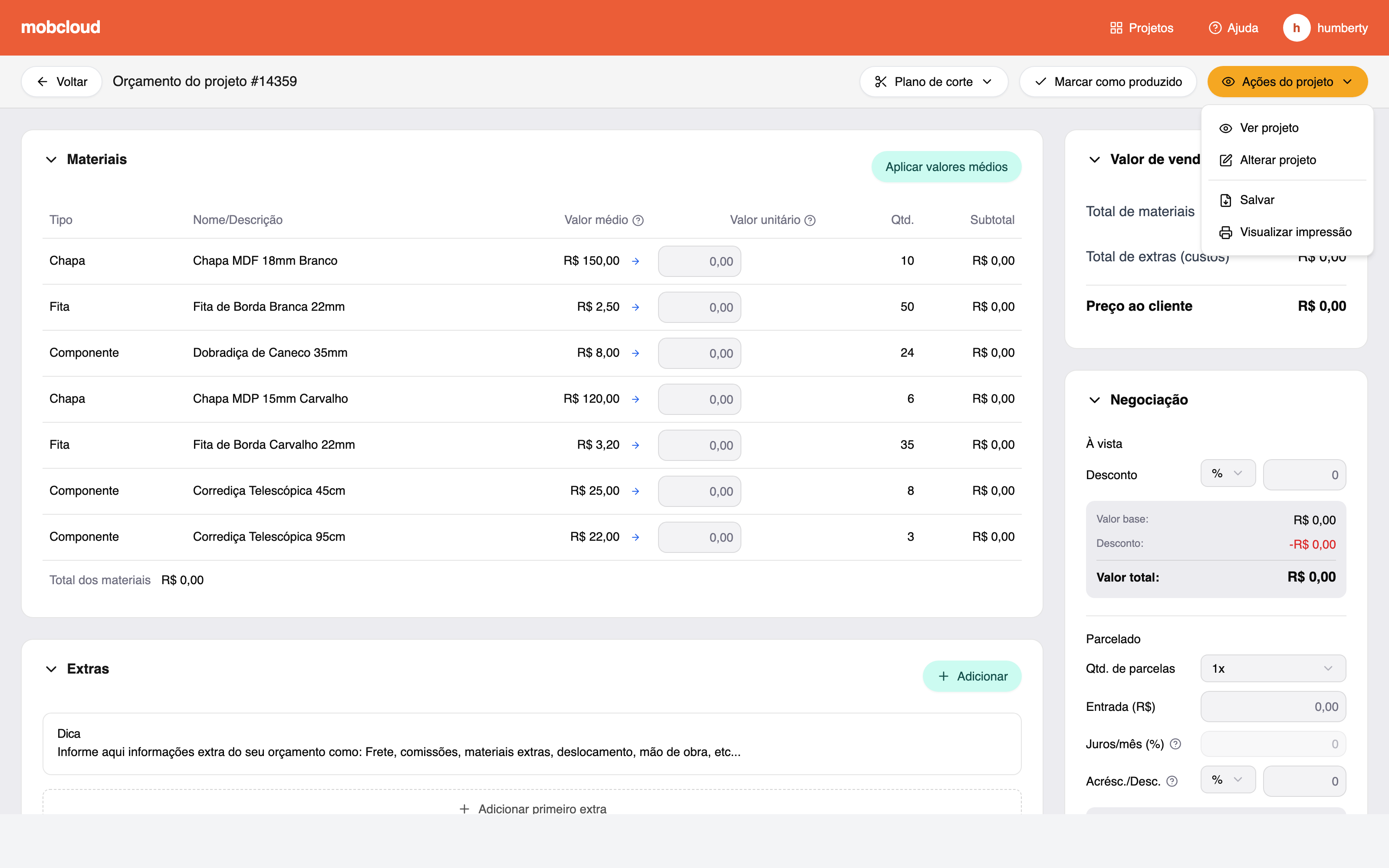This screenshot has height=868, width=1389.
Task: Click unit value field for Chapa MDF 18mm Branco
Action: (699, 261)
